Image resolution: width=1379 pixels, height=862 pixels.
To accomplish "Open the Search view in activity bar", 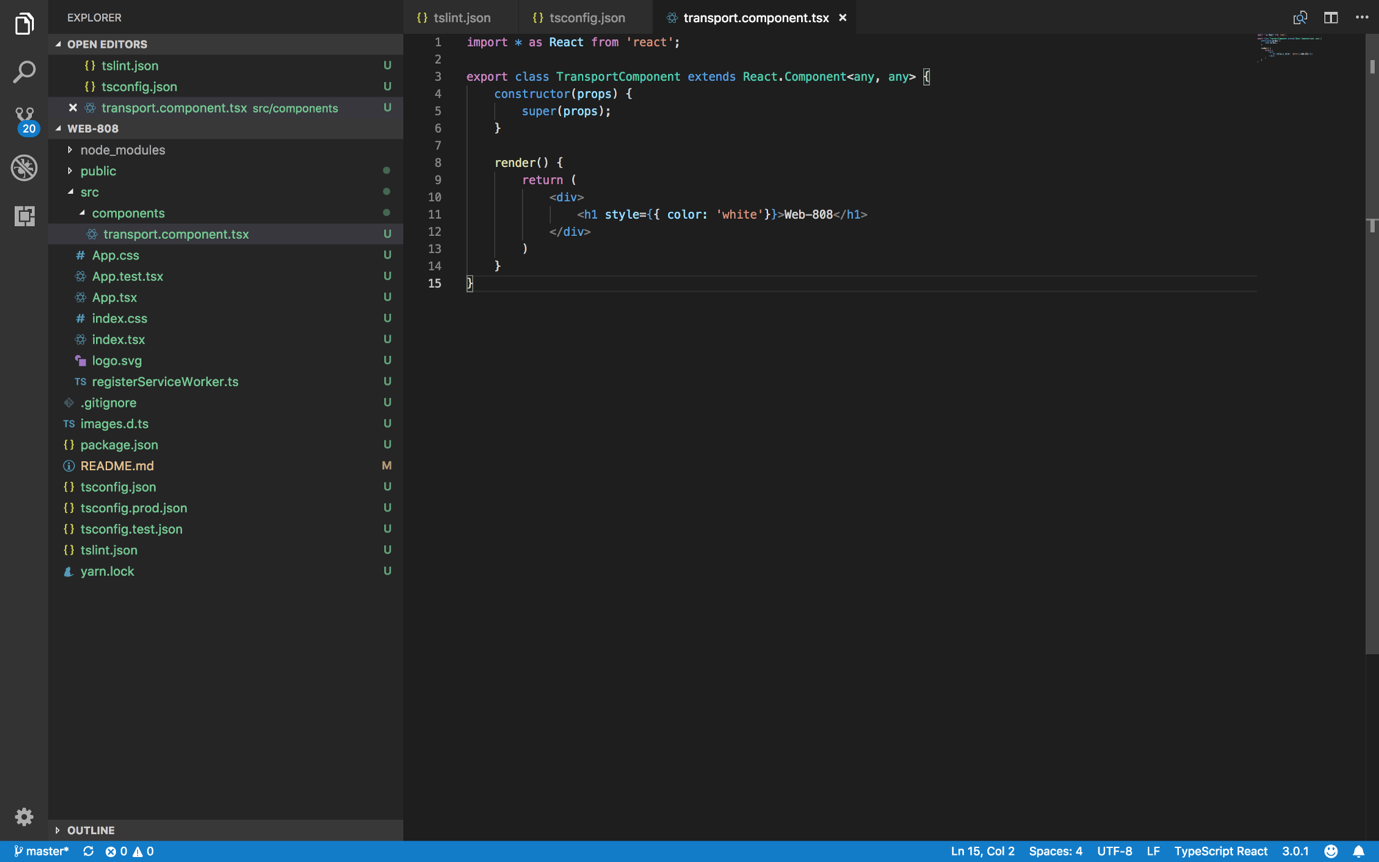I will (24, 72).
